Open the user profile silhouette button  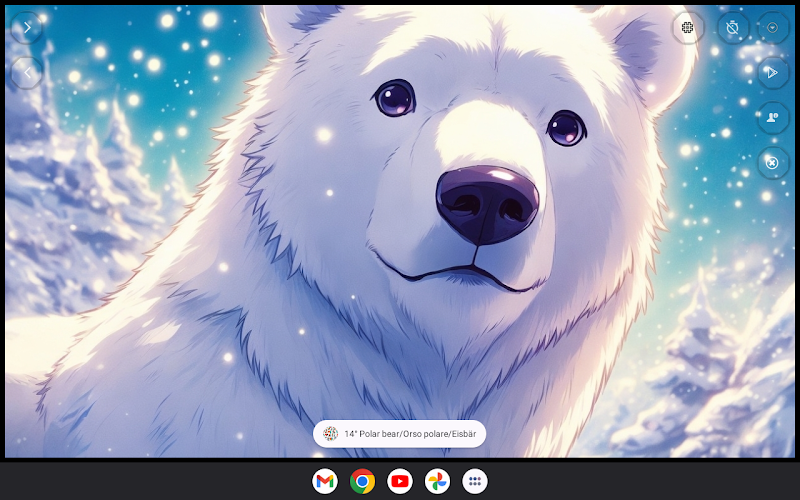click(772, 118)
